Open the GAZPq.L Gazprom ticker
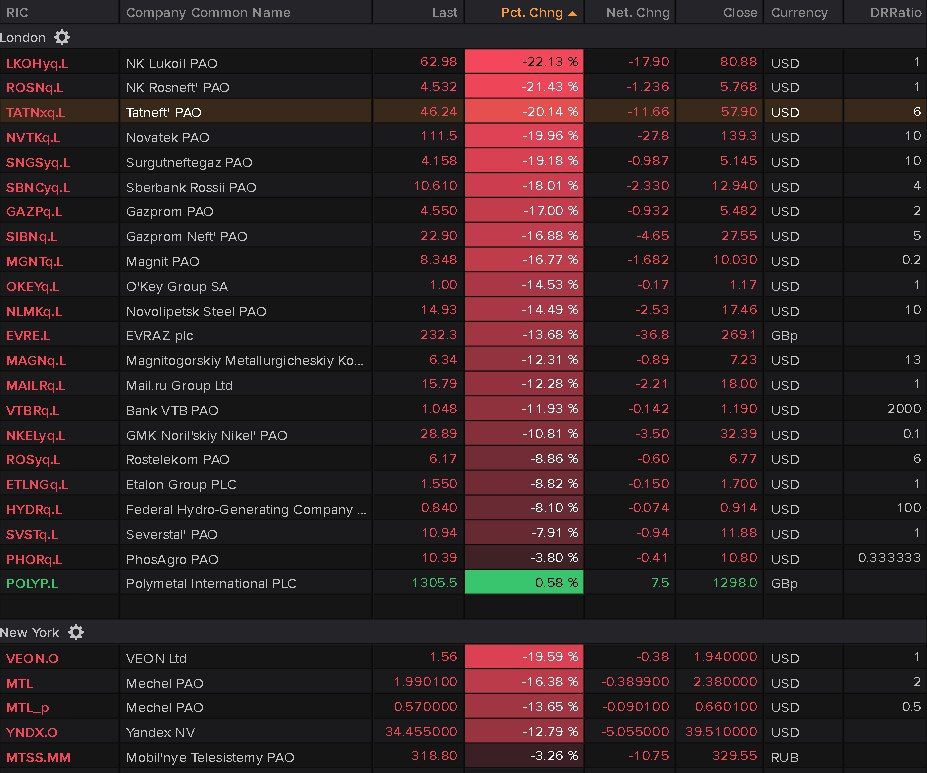Viewport: 927px width, 773px height. click(x=34, y=211)
